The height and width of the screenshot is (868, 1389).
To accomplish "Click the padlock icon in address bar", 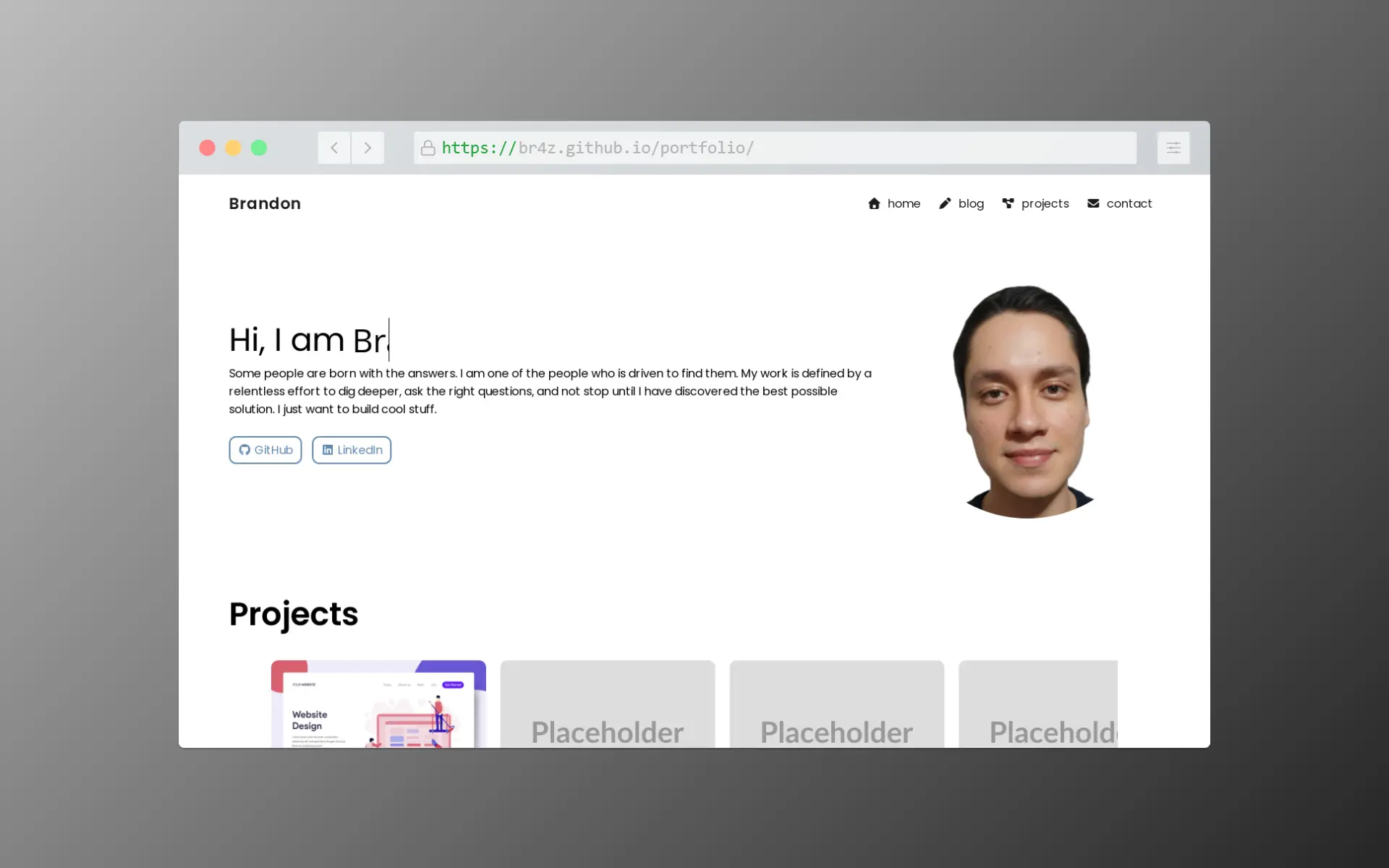I will 428,148.
